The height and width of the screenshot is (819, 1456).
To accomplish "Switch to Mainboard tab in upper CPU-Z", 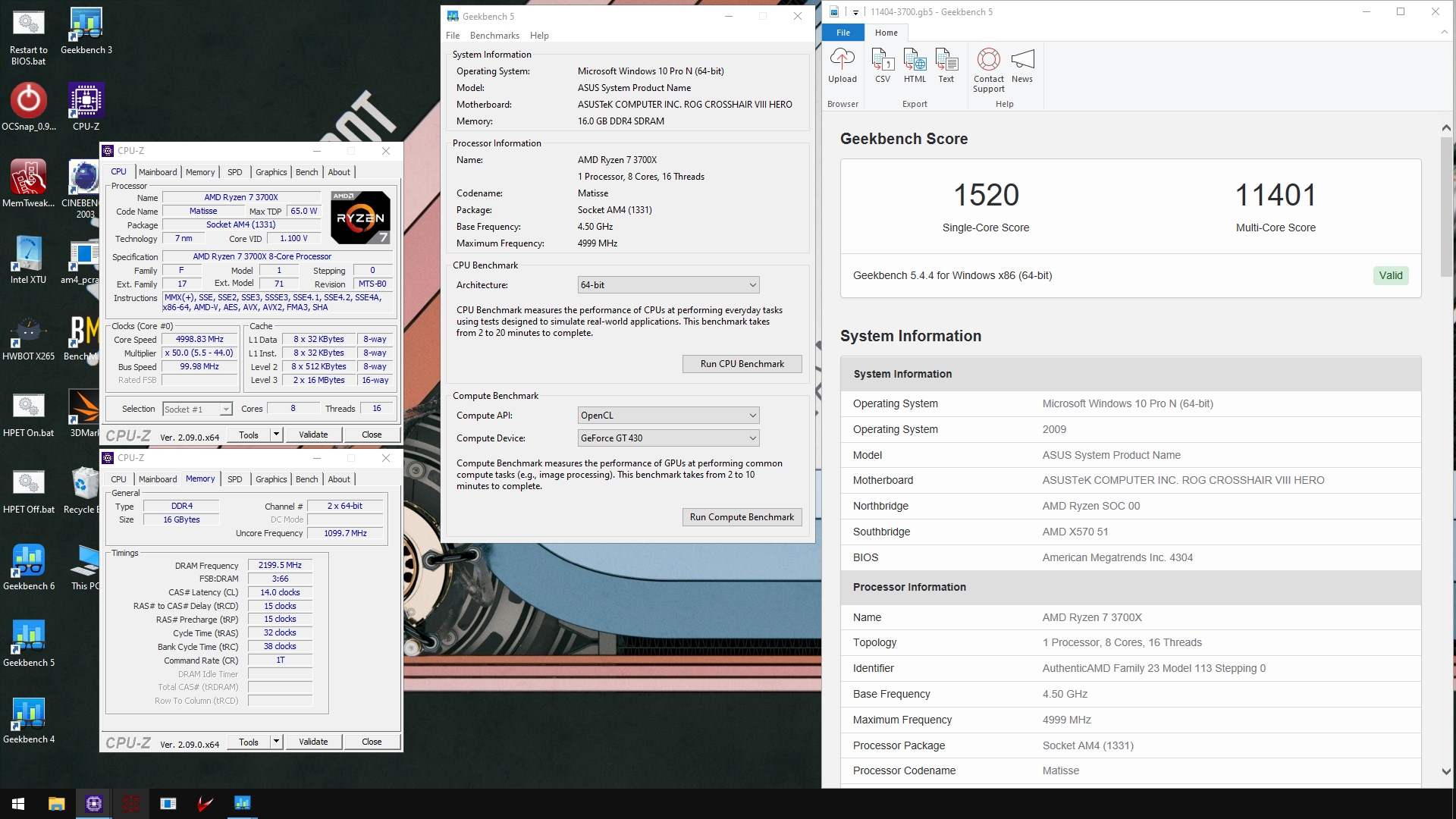I will click(x=158, y=172).
